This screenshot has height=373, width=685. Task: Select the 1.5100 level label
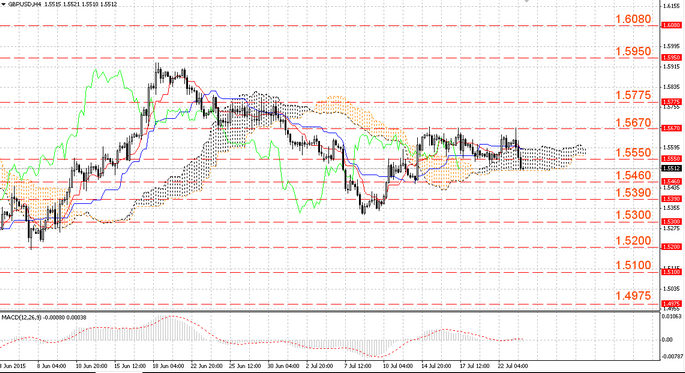[633, 265]
